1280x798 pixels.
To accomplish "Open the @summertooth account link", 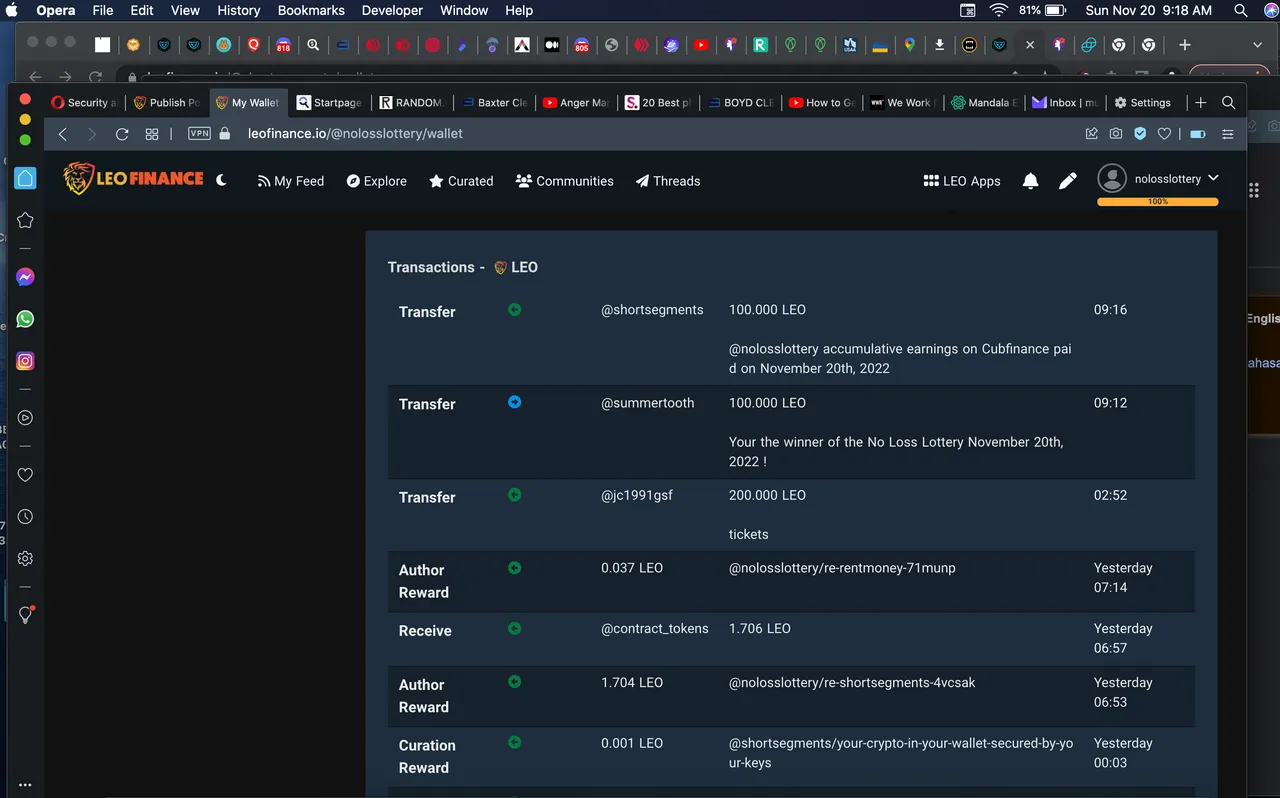I will pyautogui.click(x=647, y=403).
